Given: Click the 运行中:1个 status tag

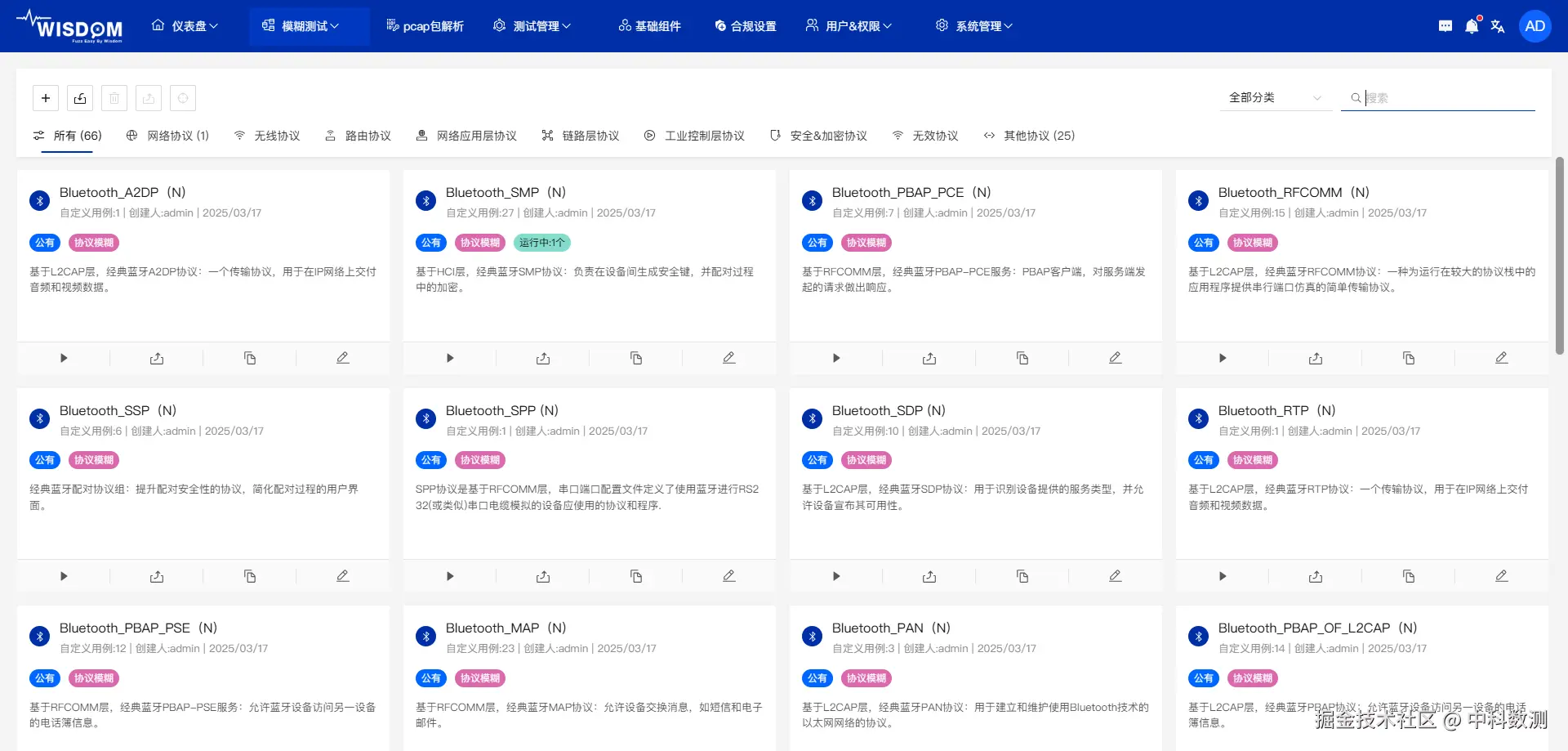Looking at the screenshot, I should point(542,243).
